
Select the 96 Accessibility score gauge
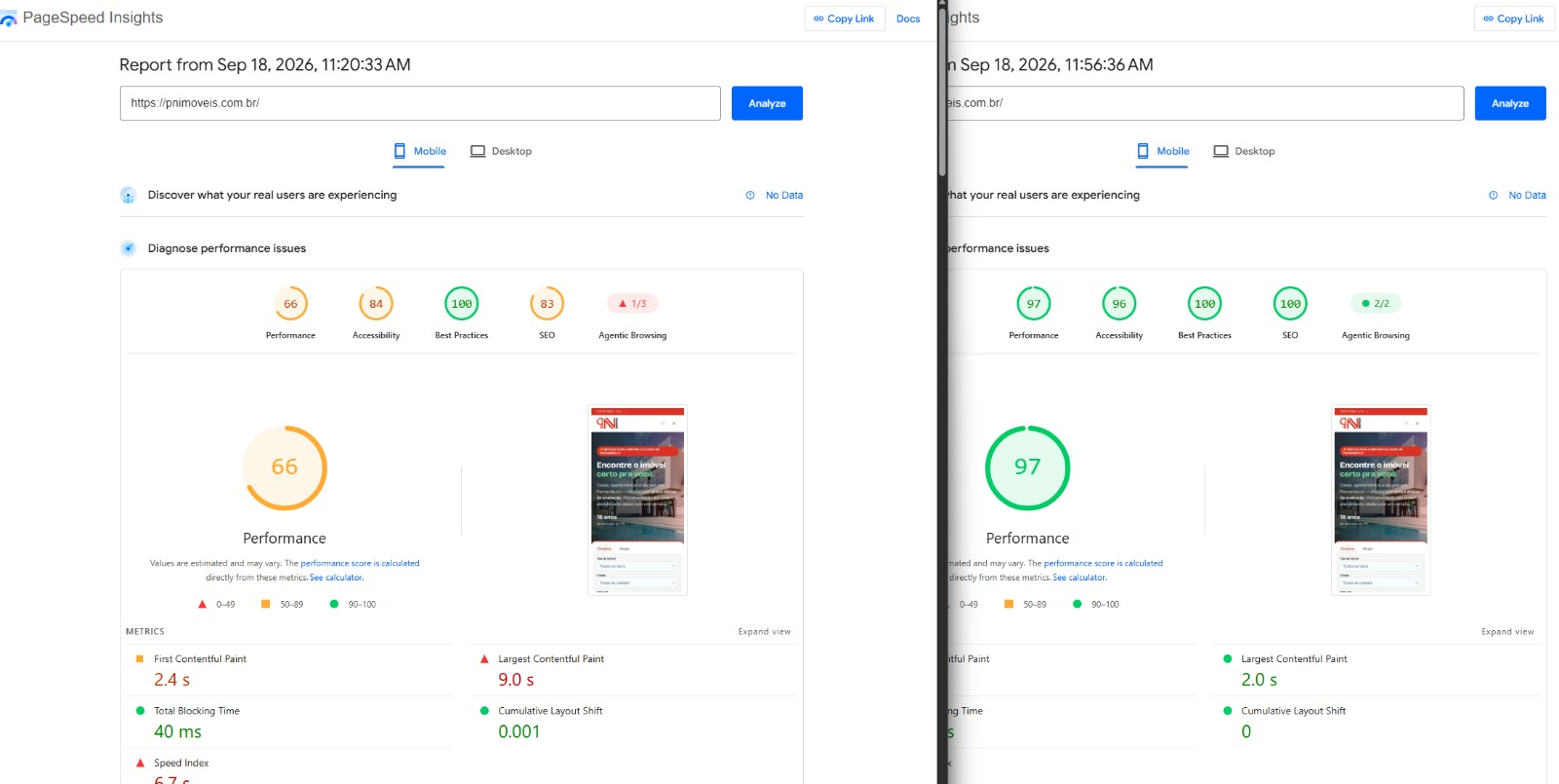tap(1120, 304)
